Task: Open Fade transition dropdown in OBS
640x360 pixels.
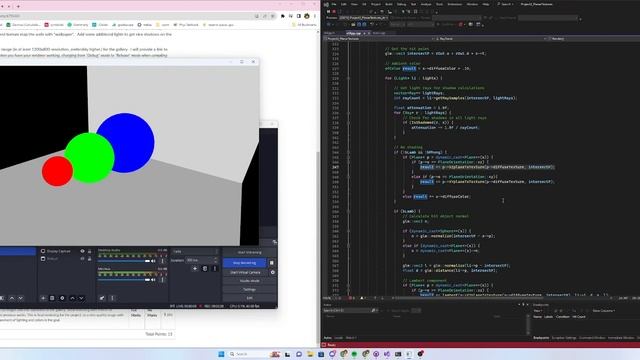Action: click(x=195, y=251)
